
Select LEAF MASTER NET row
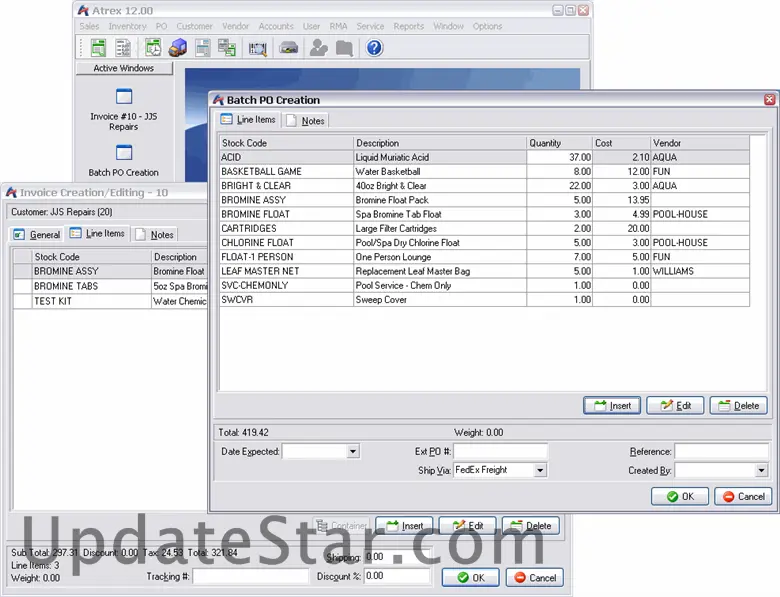pyautogui.click(x=485, y=271)
